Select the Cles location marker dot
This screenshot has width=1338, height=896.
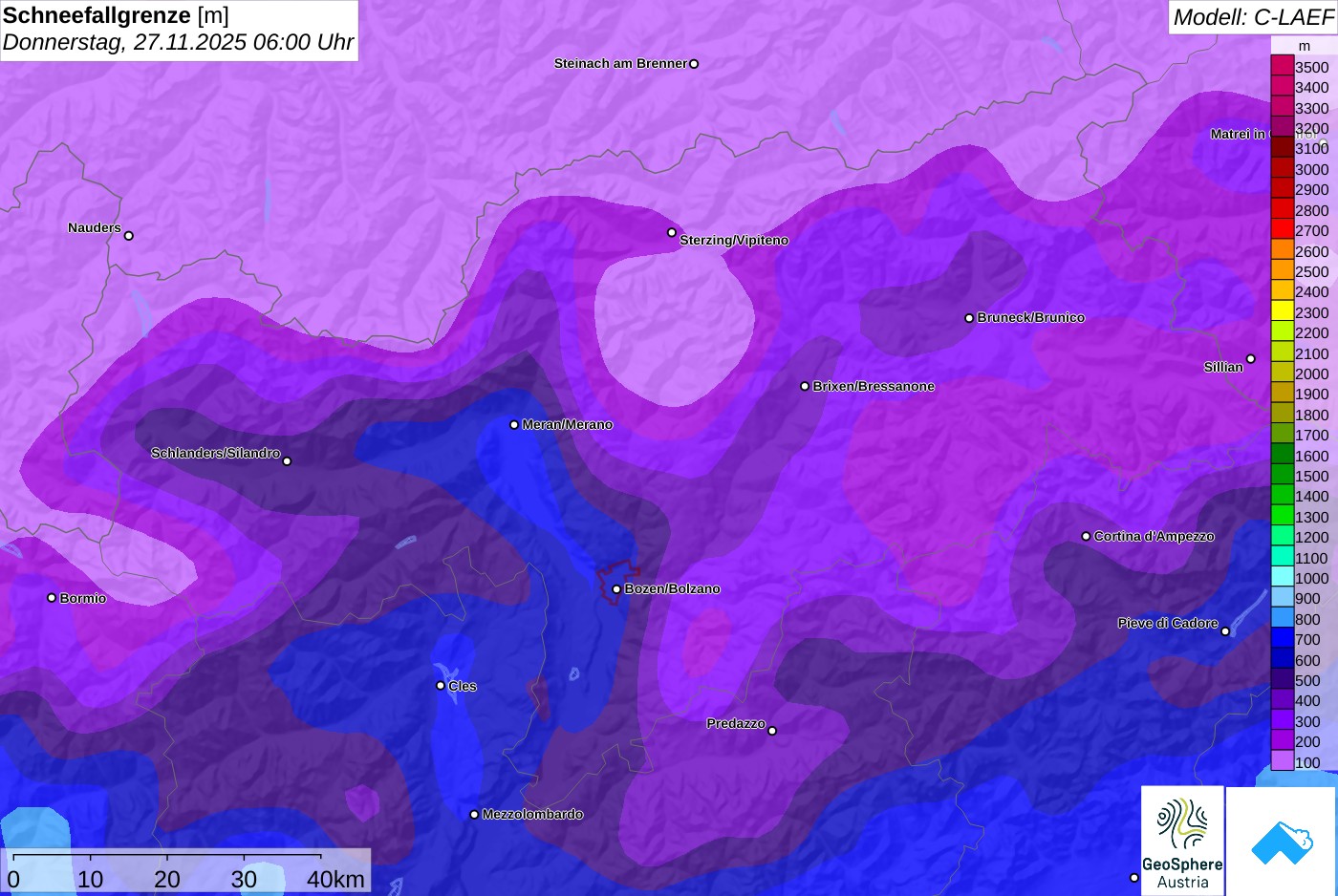coord(441,685)
